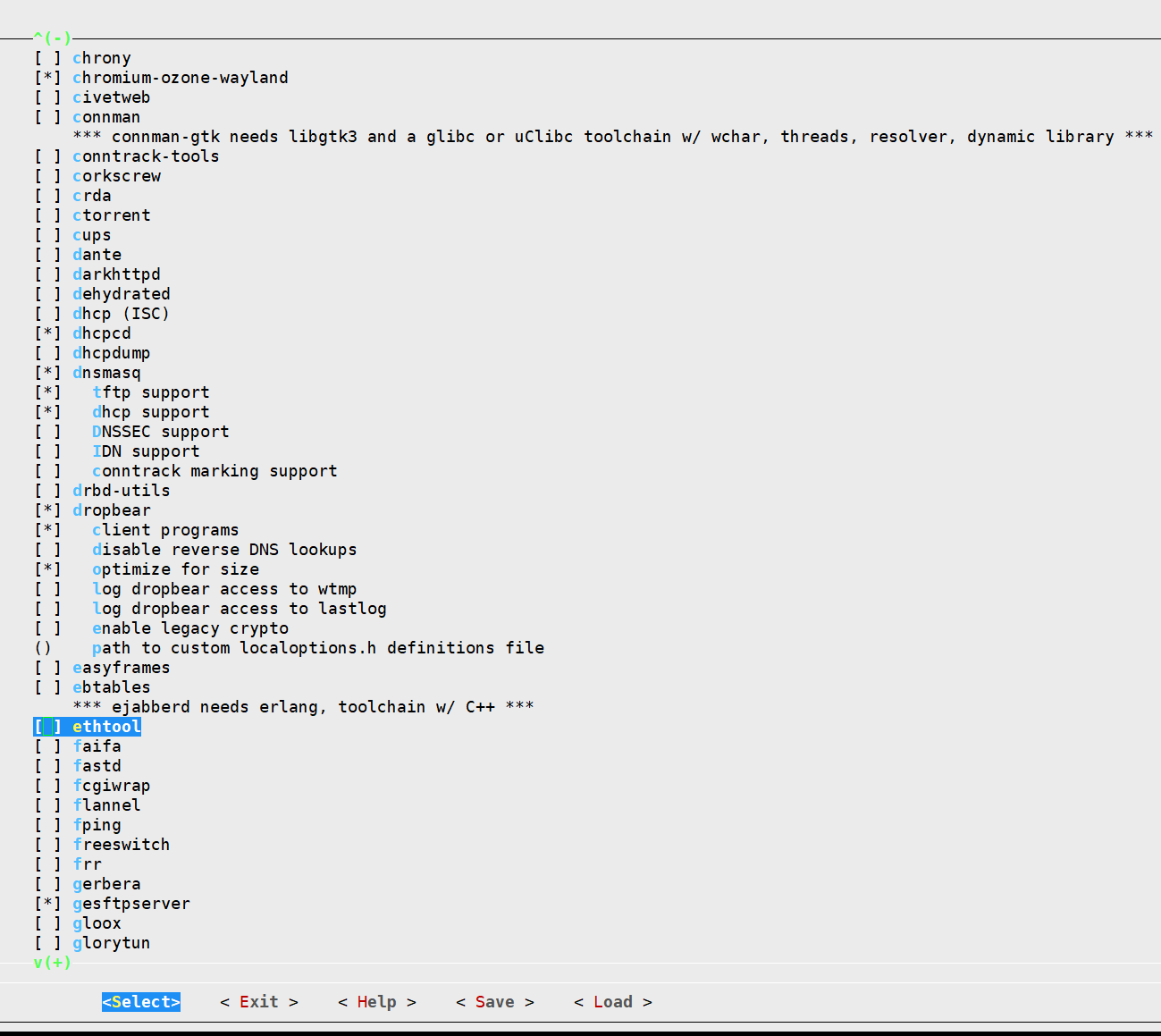This screenshot has width=1161, height=1036.
Task: Click the Exit button
Action: tap(259, 1002)
